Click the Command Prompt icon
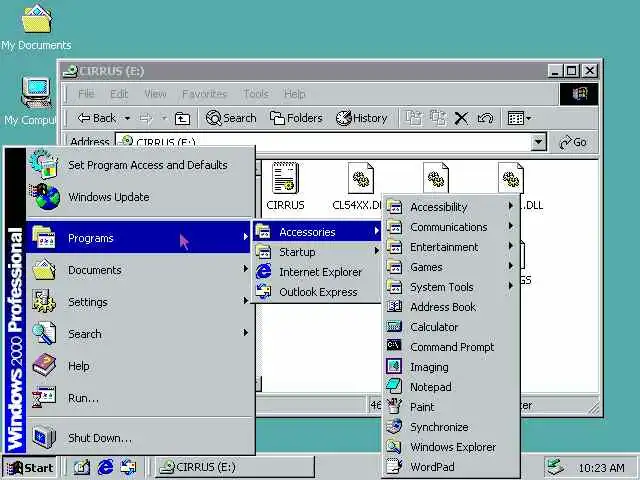Screen dimensions: 640x480 point(394,345)
